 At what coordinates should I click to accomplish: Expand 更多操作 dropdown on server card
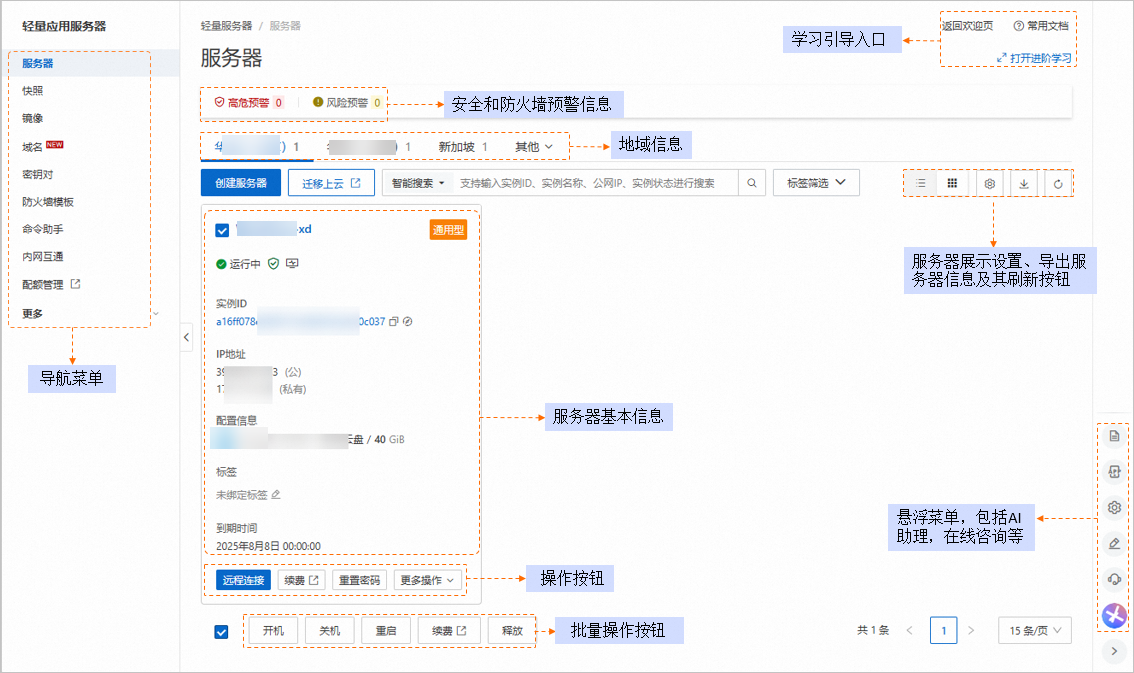(x=428, y=580)
